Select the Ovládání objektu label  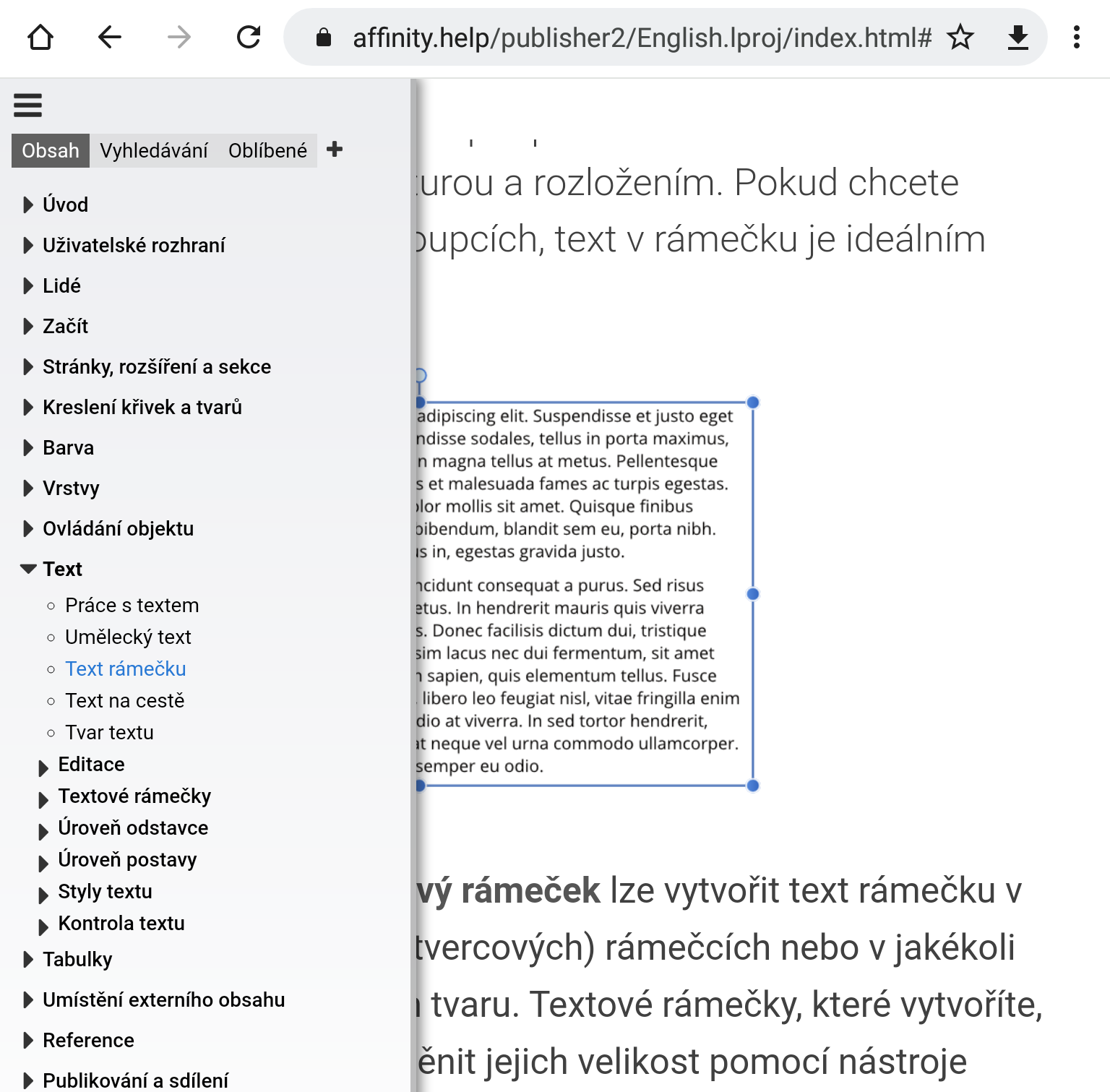(118, 528)
